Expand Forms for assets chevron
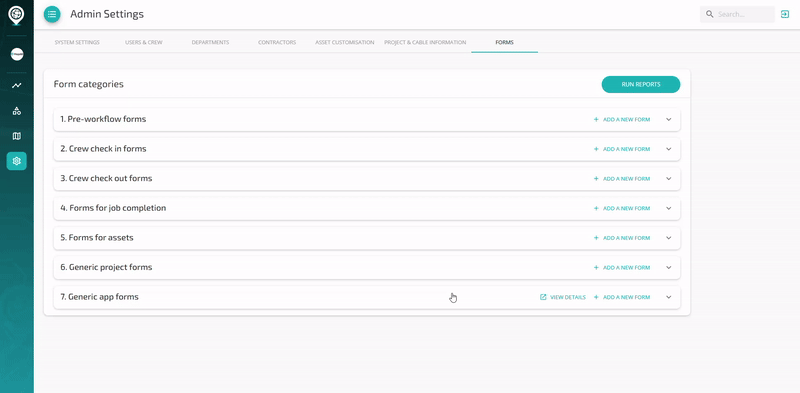 (669, 238)
